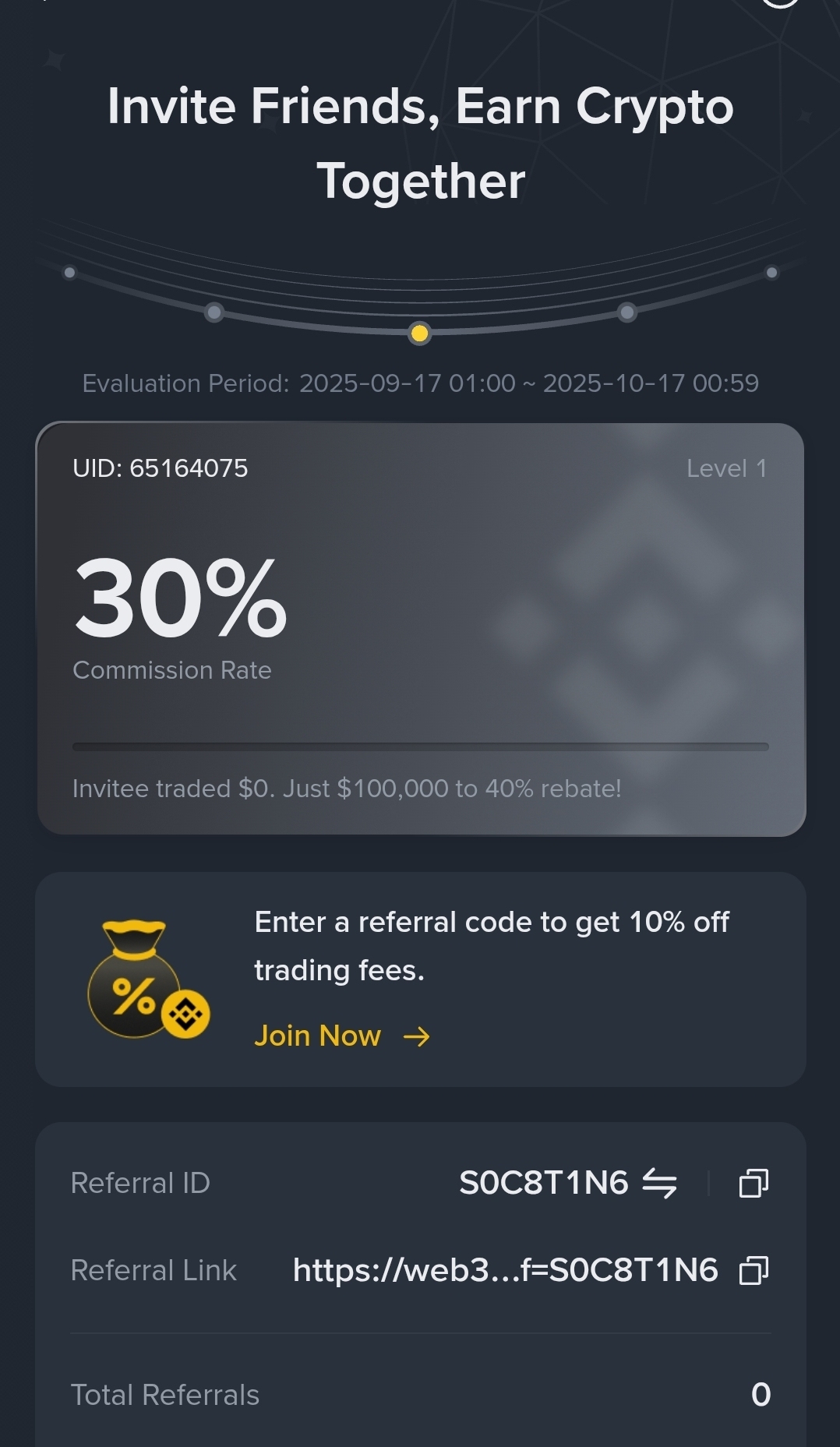Open the Join Now link
This screenshot has height=1447, width=840.
click(318, 1036)
